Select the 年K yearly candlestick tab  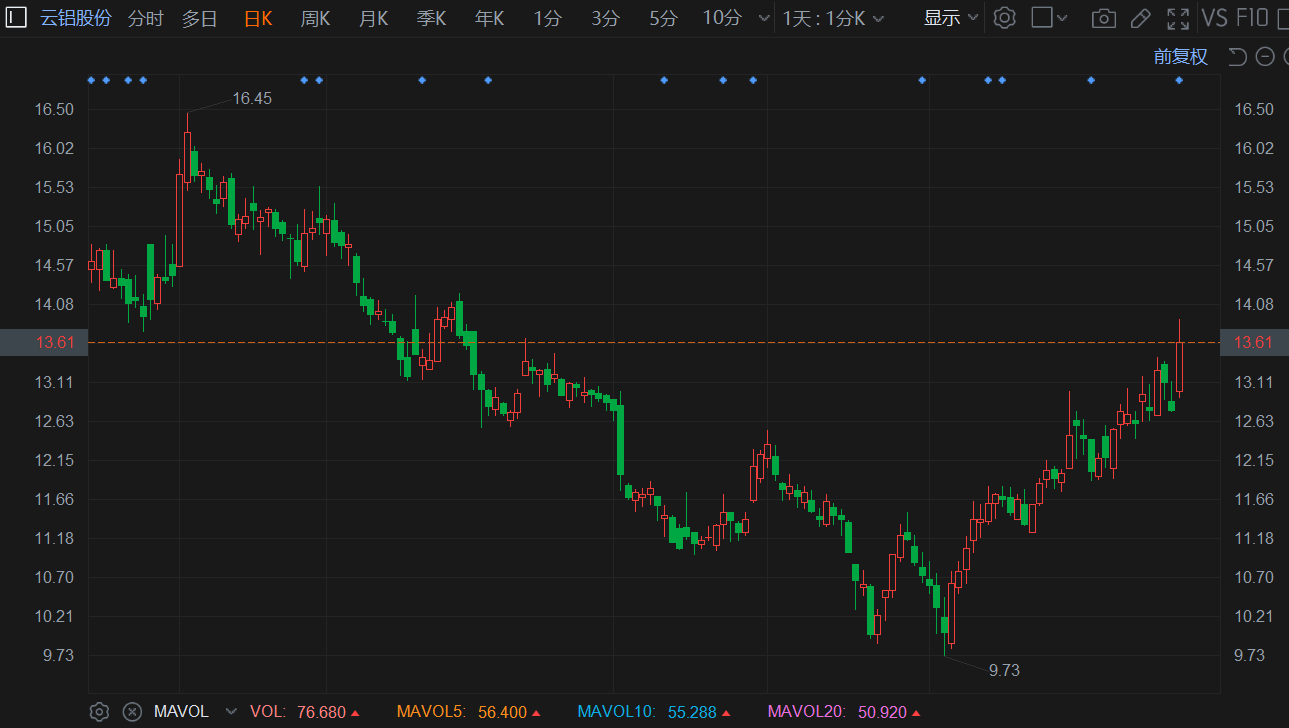[490, 18]
